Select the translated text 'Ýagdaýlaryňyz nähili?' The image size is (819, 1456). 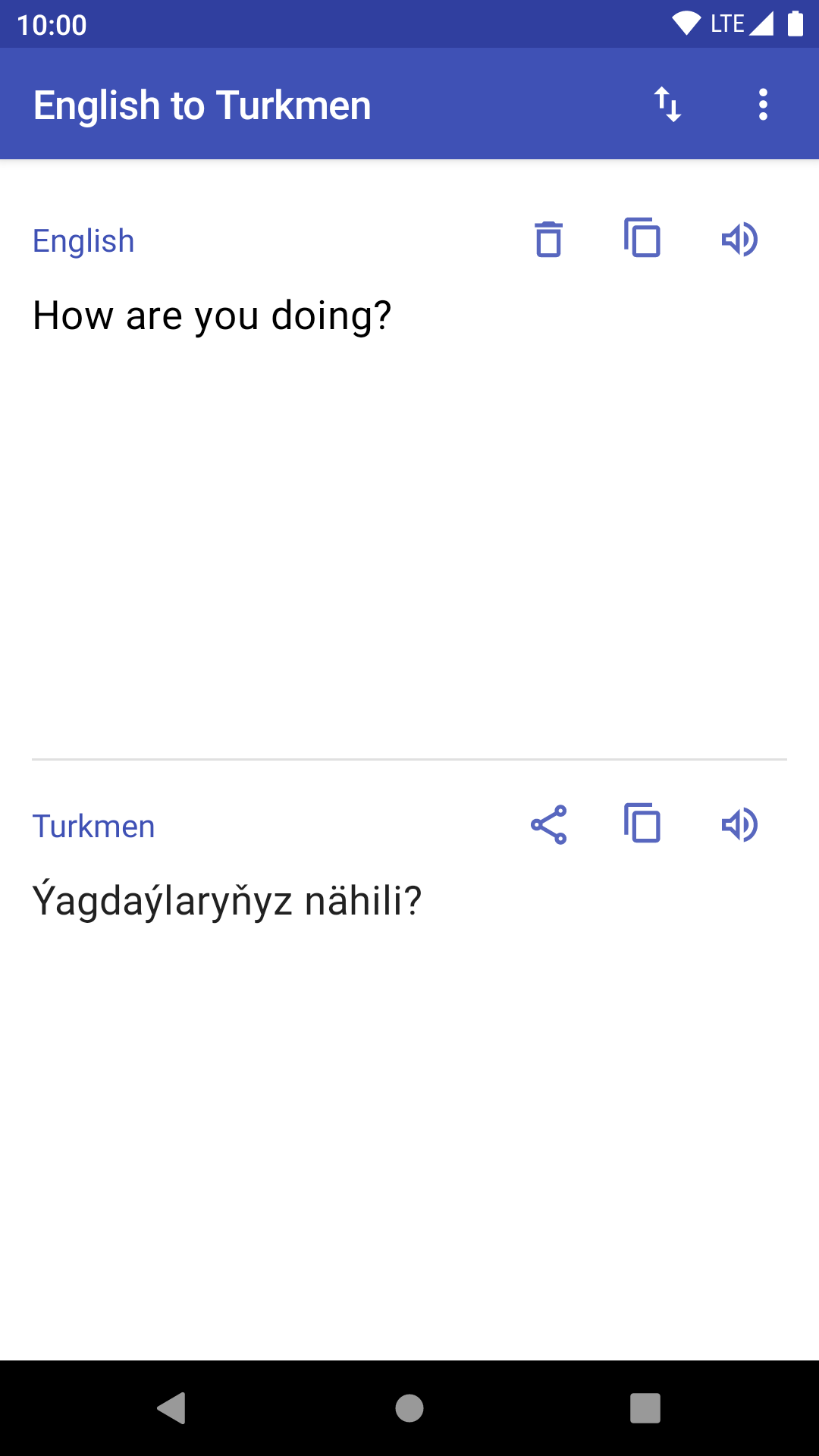coord(227,901)
